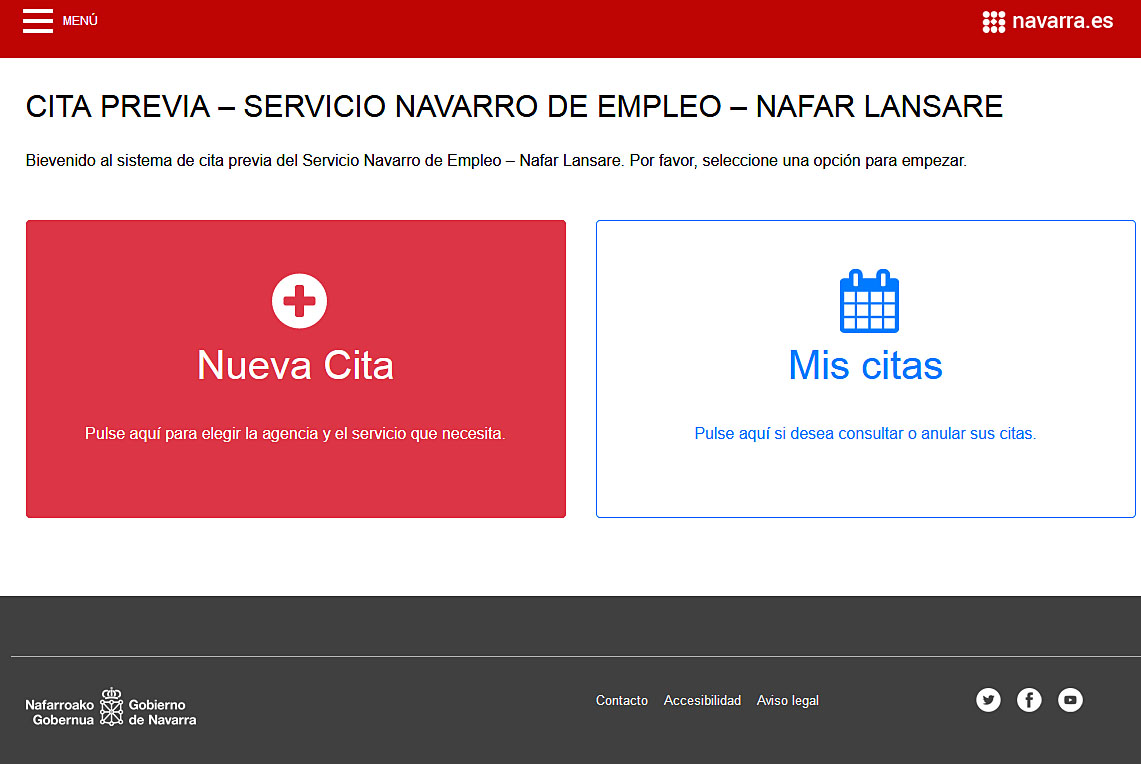This screenshot has width=1141, height=764.
Task: Open the Facebook social icon
Action: (1029, 700)
